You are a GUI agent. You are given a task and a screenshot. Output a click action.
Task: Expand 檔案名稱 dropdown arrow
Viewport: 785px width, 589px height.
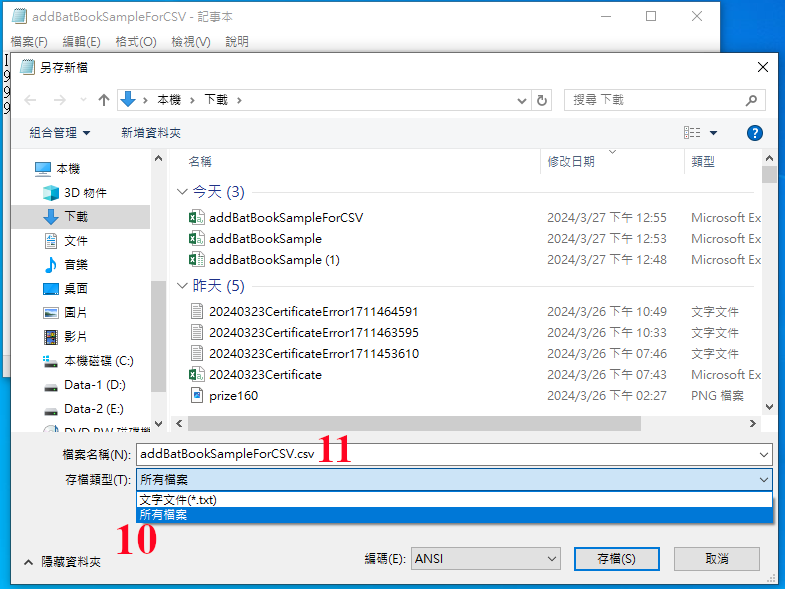tap(764, 455)
